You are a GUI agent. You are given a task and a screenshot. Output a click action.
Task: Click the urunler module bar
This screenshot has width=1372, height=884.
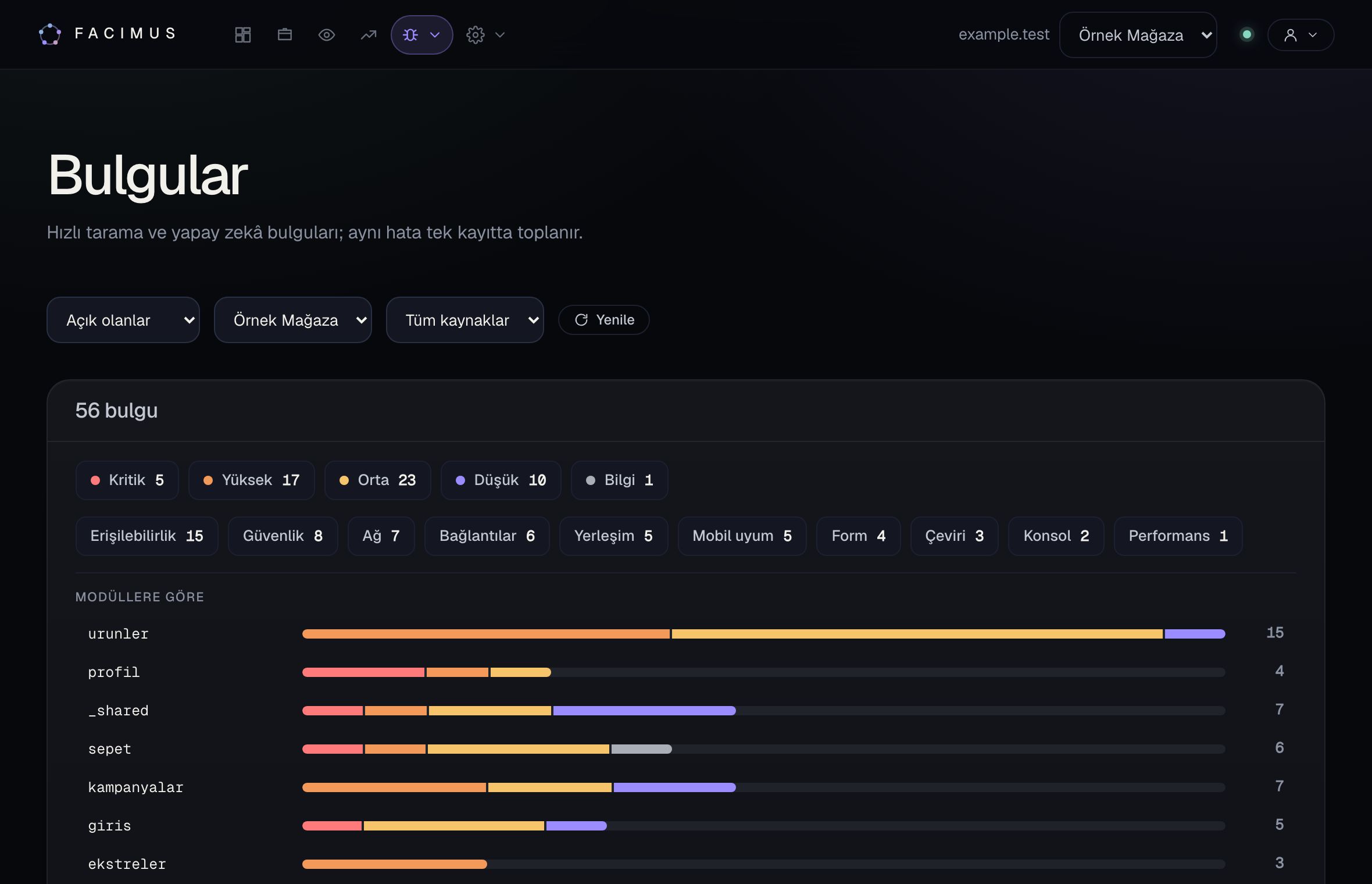[x=764, y=634]
